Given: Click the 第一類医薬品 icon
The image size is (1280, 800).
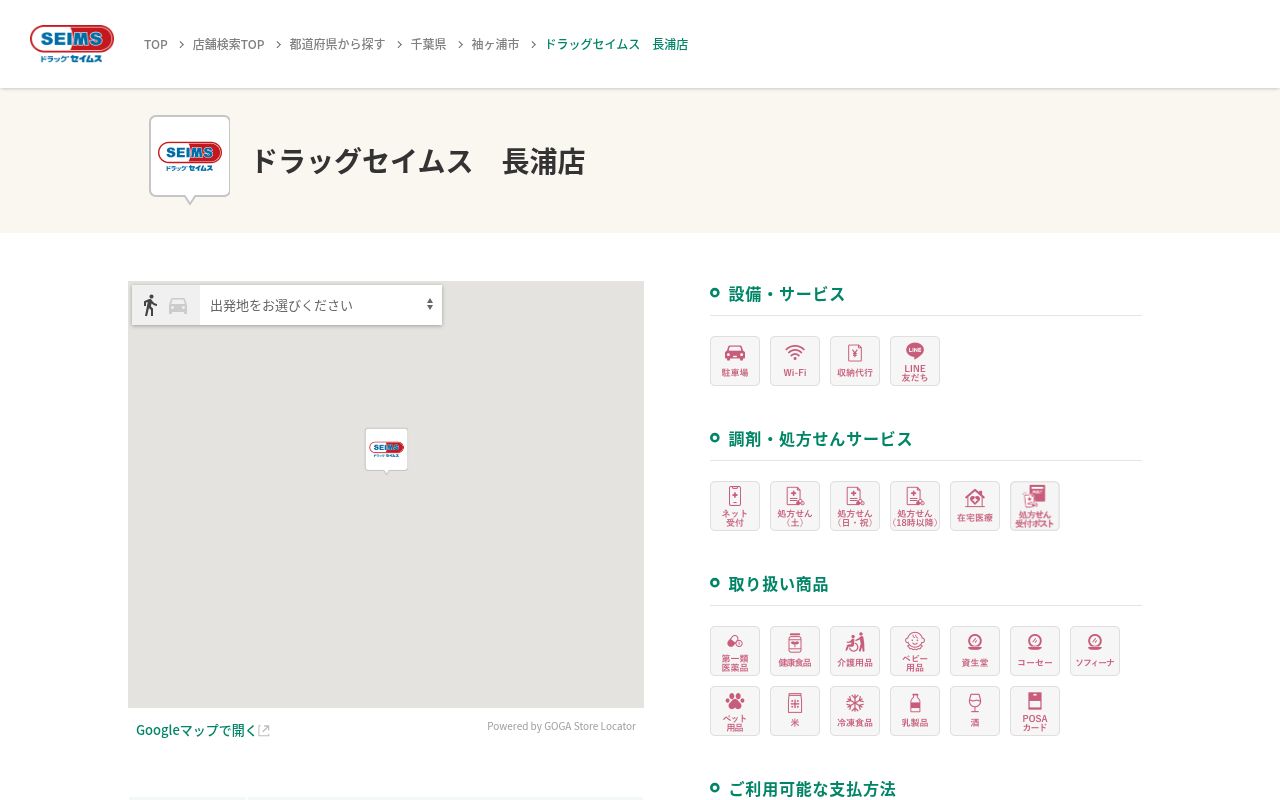Looking at the screenshot, I should pos(735,651).
